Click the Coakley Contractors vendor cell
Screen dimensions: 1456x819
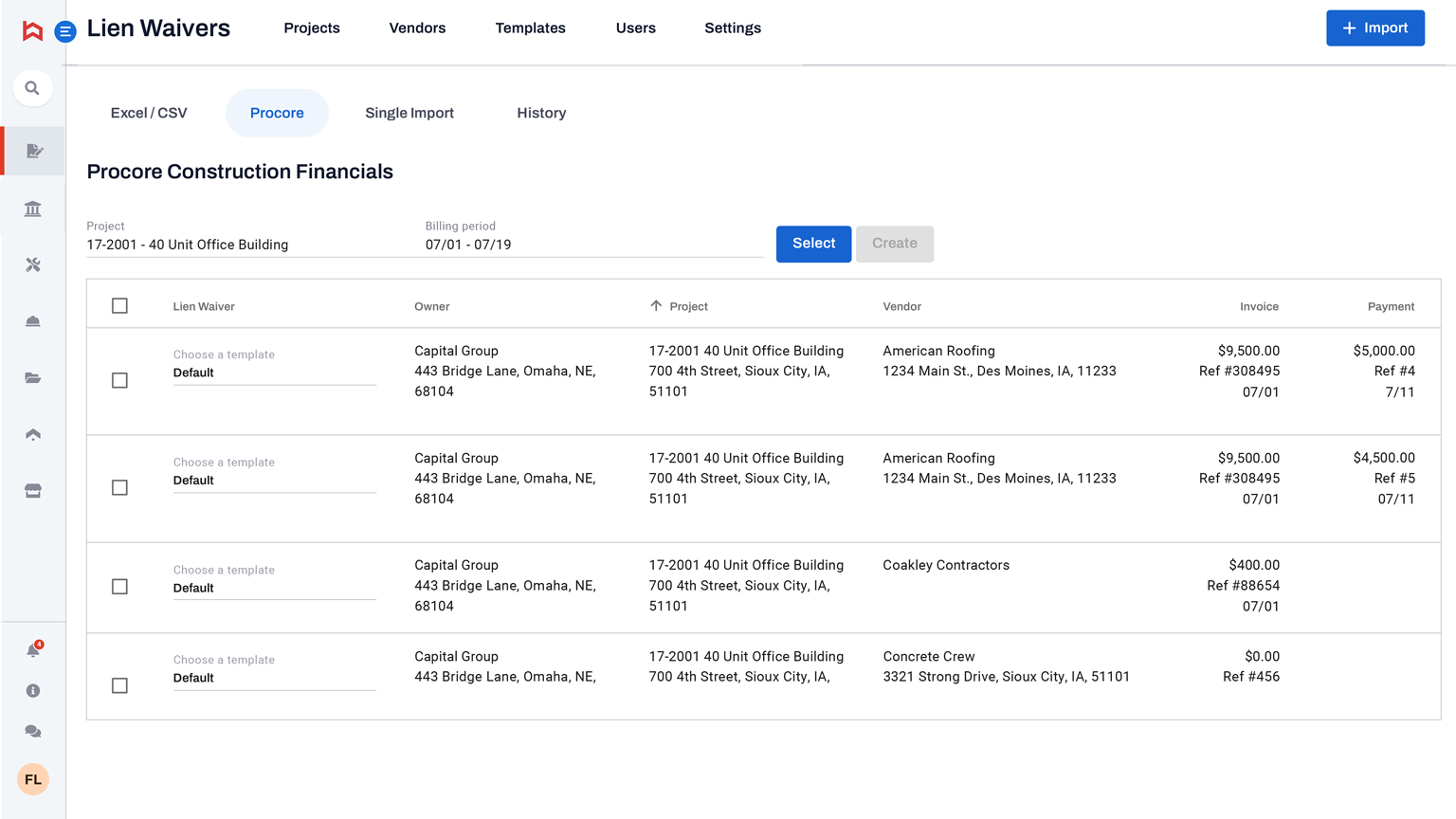(946, 565)
